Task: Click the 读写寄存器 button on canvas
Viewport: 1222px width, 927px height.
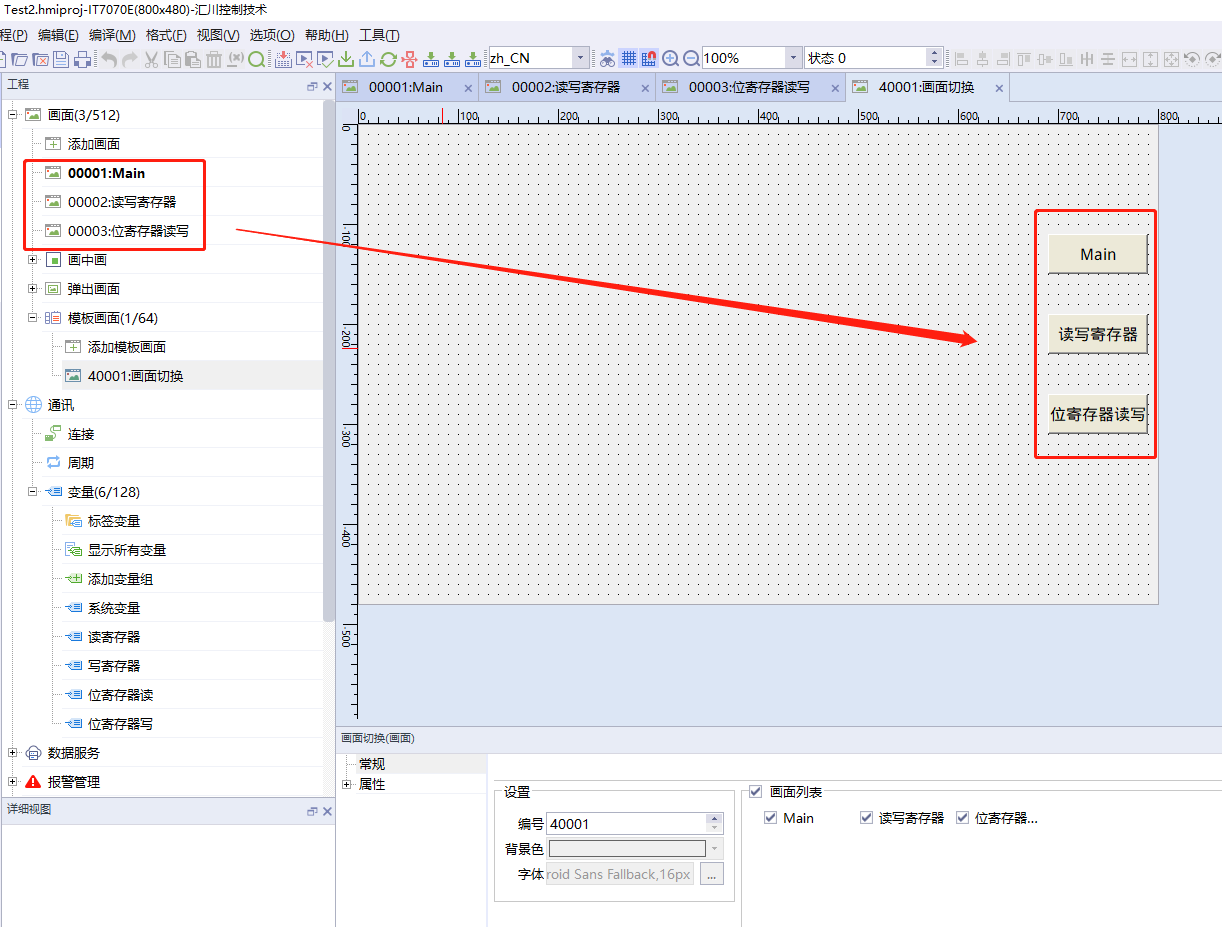Action: pyautogui.click(x=1098, y=334)
